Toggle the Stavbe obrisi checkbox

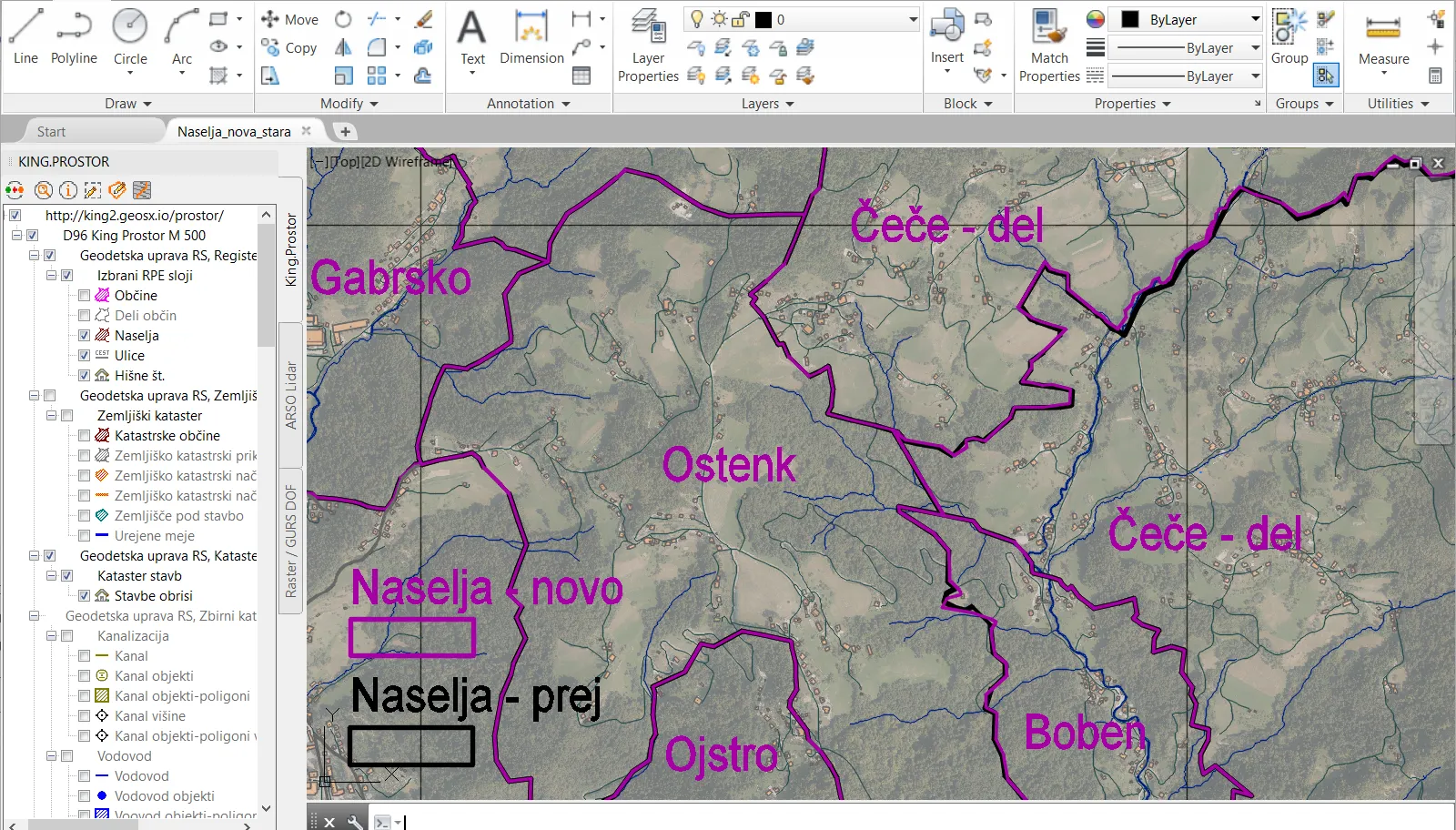click(84, 596)
